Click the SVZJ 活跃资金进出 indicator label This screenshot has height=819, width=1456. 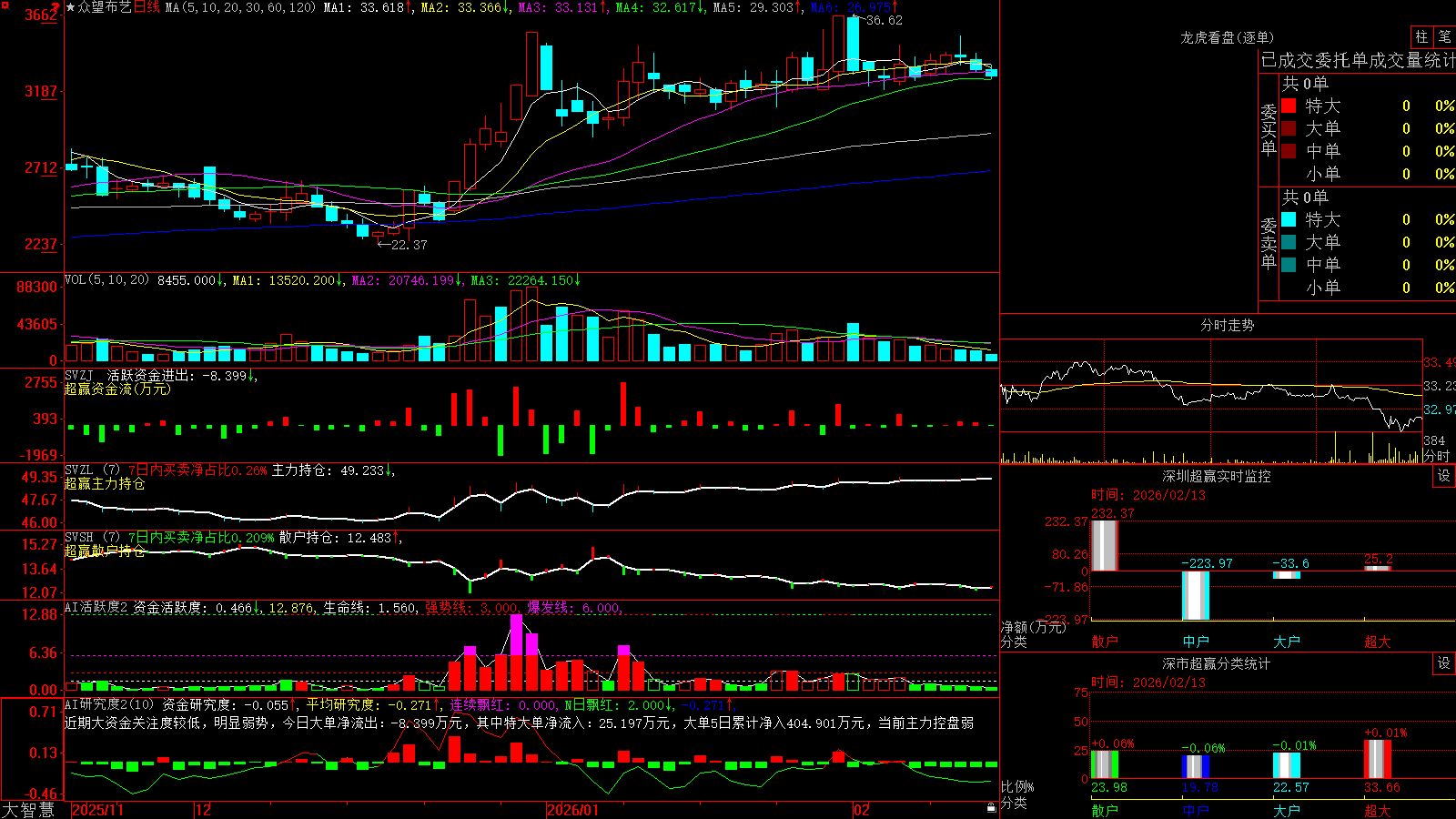[x=128, y=375]
